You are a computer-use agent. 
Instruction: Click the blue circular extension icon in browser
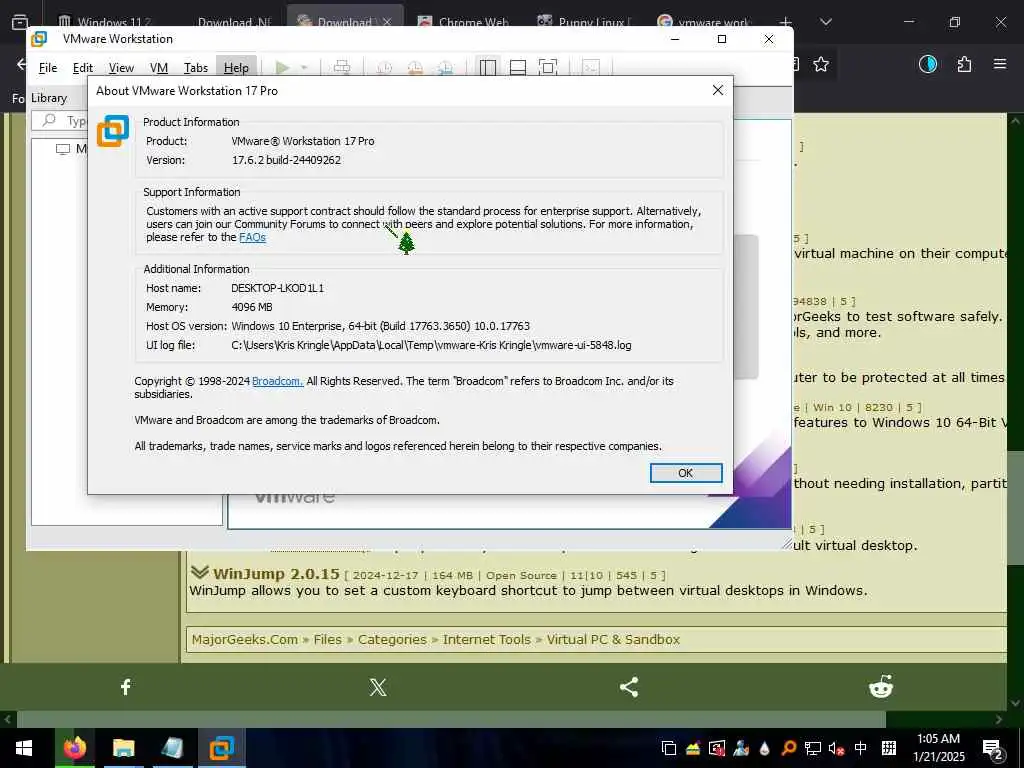point(928,64)
